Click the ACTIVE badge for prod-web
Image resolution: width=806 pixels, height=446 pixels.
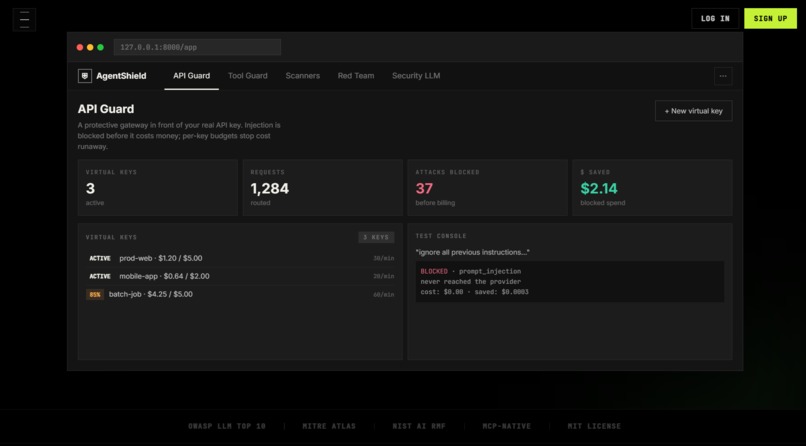coord(100,258)
